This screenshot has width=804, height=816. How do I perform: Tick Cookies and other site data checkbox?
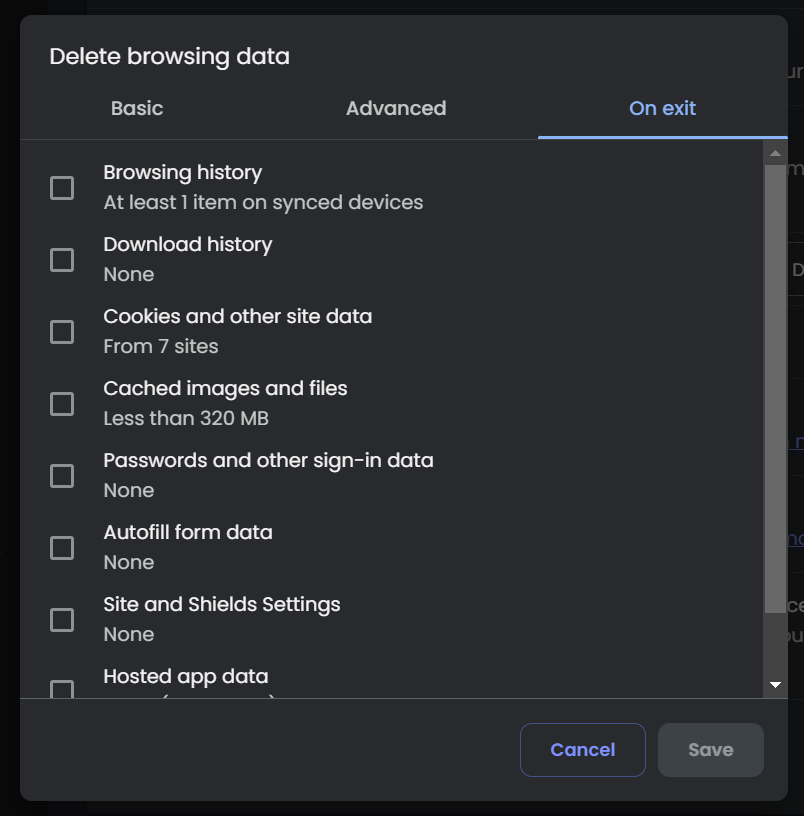point(62,332)
